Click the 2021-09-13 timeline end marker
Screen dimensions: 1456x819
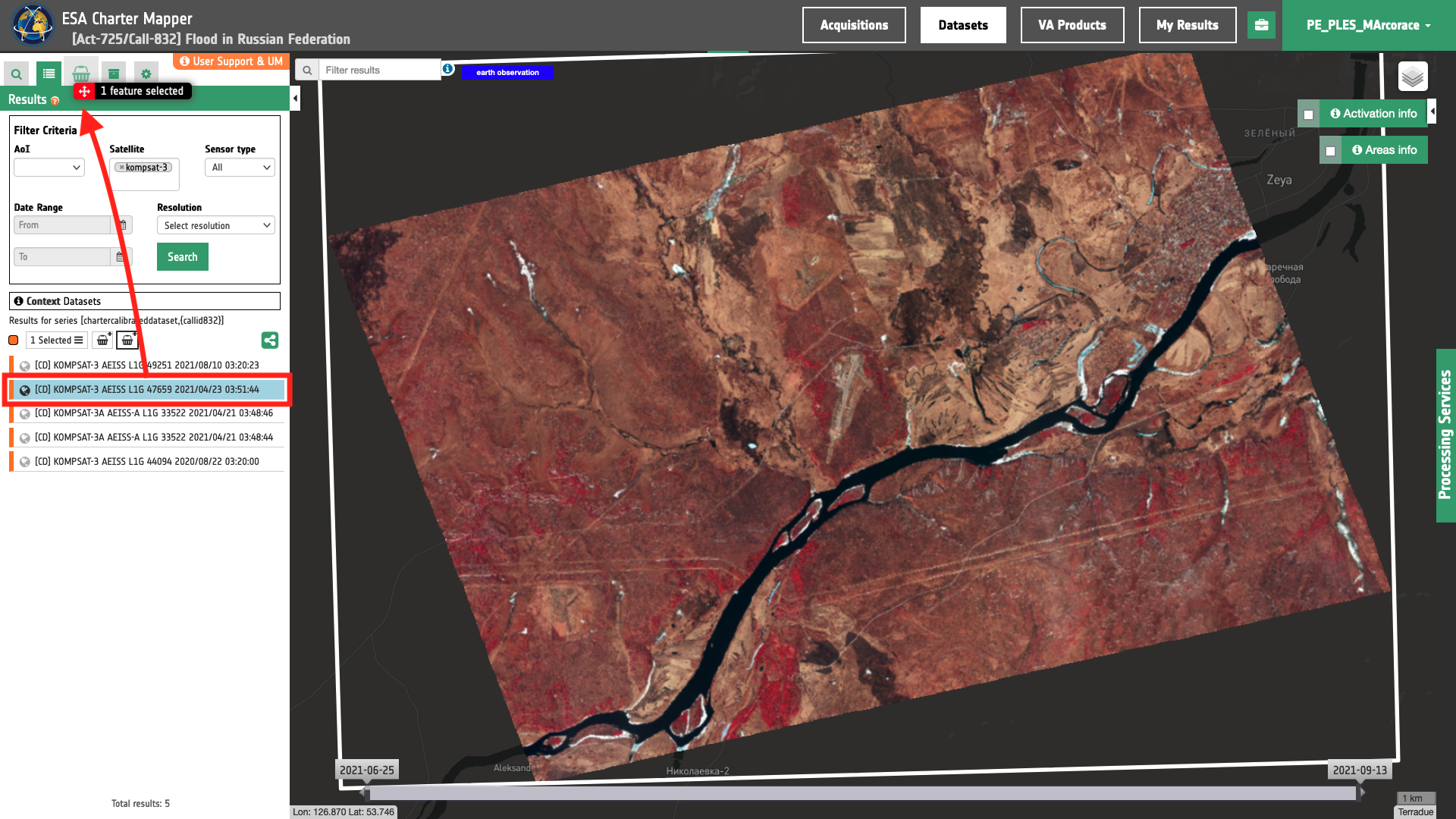[1360, 770]
